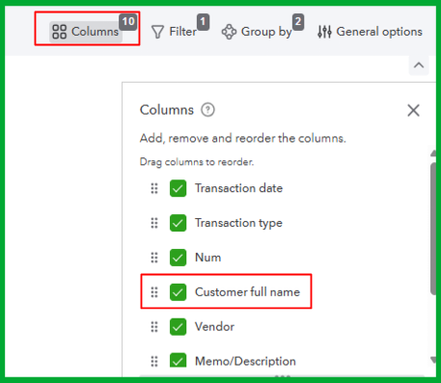Uncheck the Transaction type column

click(178, 223)
